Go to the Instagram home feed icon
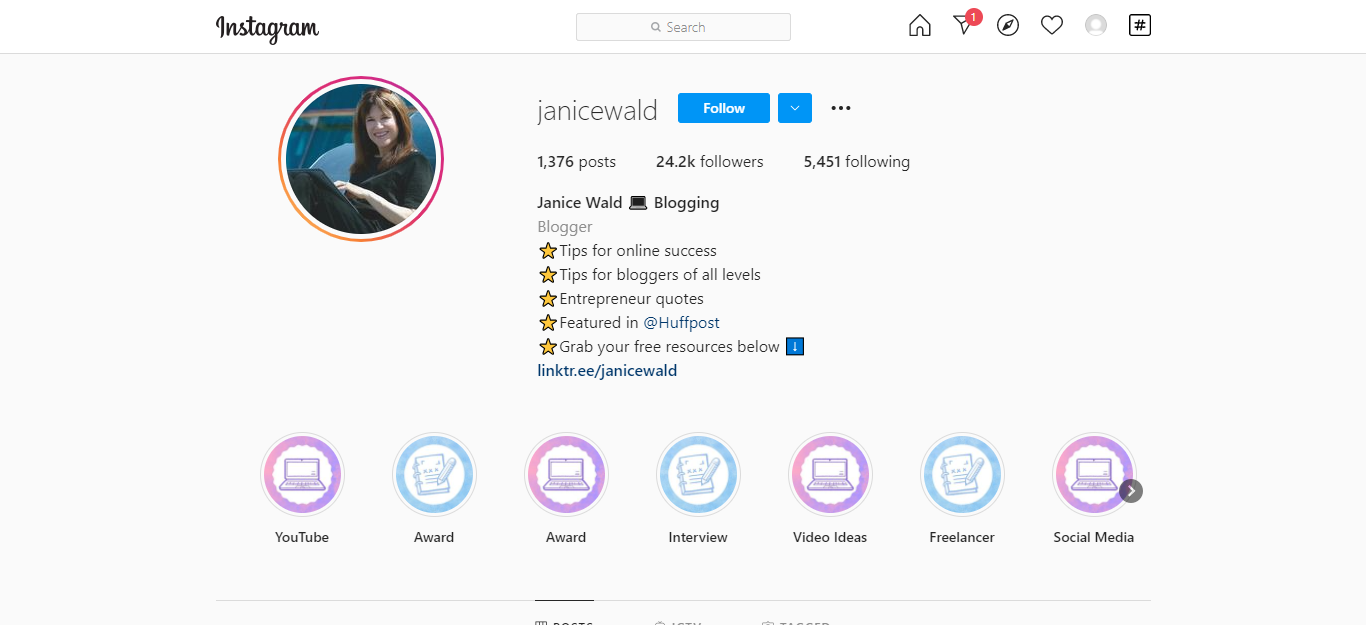This screenshot has height=625, width=1366. point(919,26)
